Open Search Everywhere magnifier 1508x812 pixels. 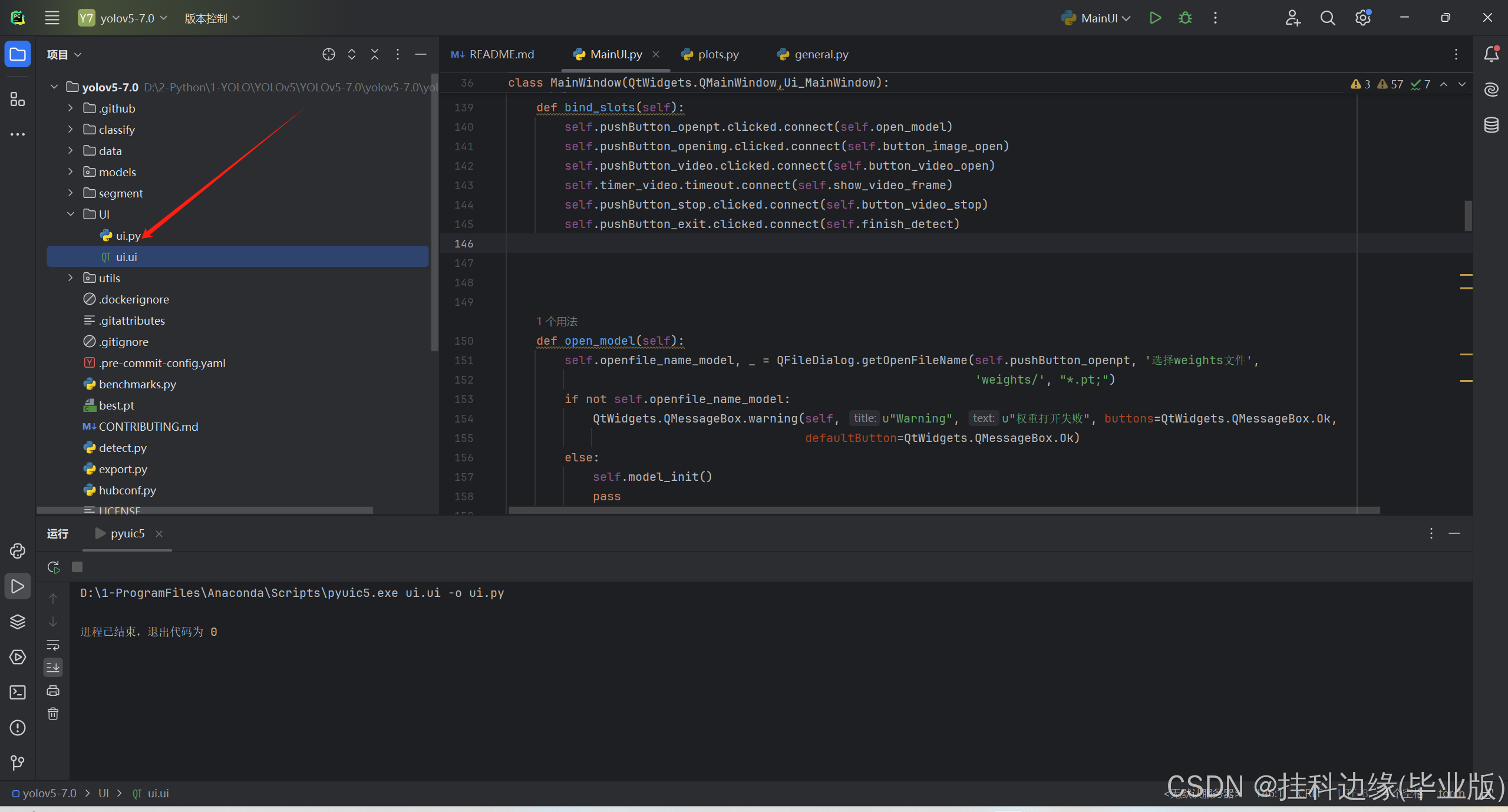1328,18
